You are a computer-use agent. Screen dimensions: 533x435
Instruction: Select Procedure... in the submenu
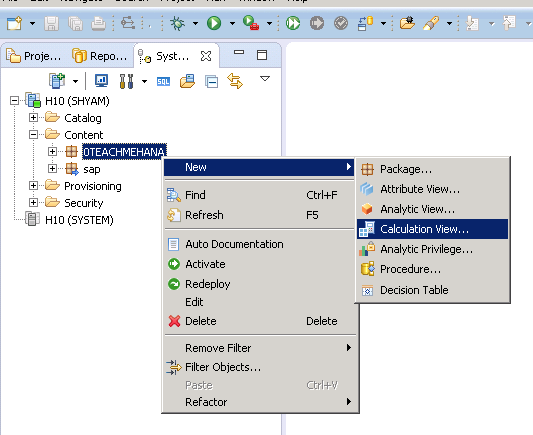point(433,269)
